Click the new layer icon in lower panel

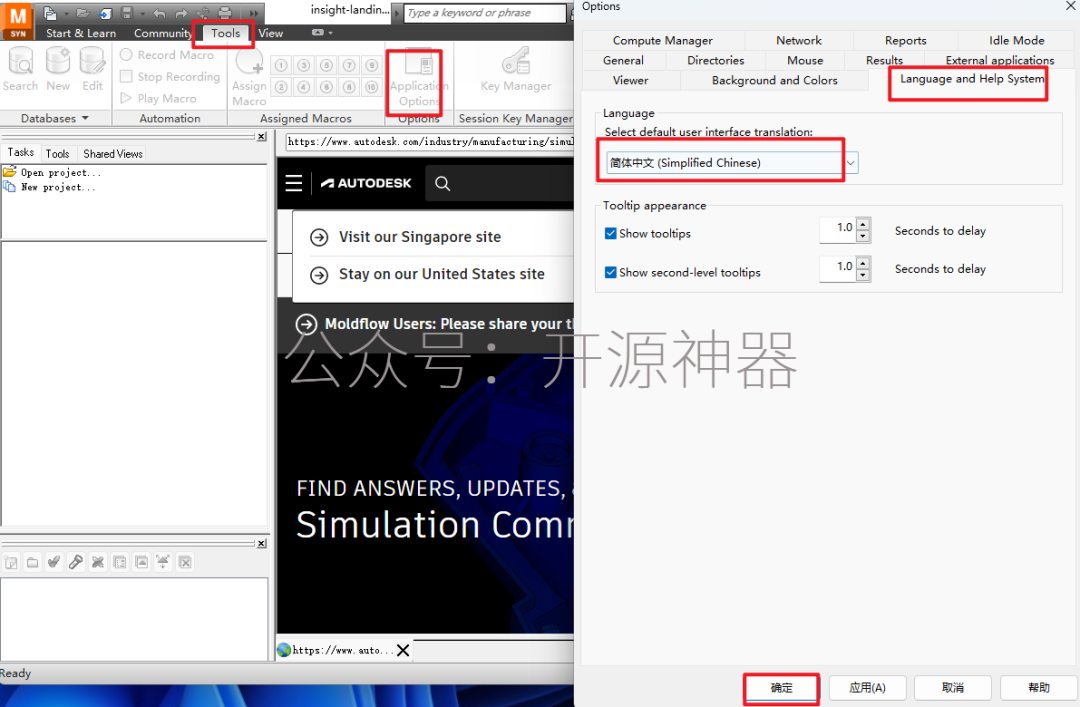[x=12, y=563]
